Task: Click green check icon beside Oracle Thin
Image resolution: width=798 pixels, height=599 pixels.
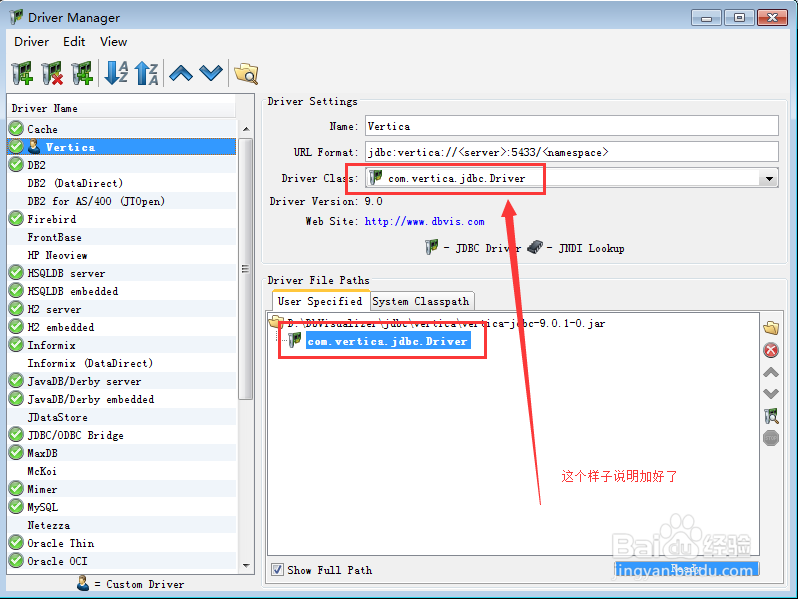Action: pyautogui.click(x=16, y=543)
